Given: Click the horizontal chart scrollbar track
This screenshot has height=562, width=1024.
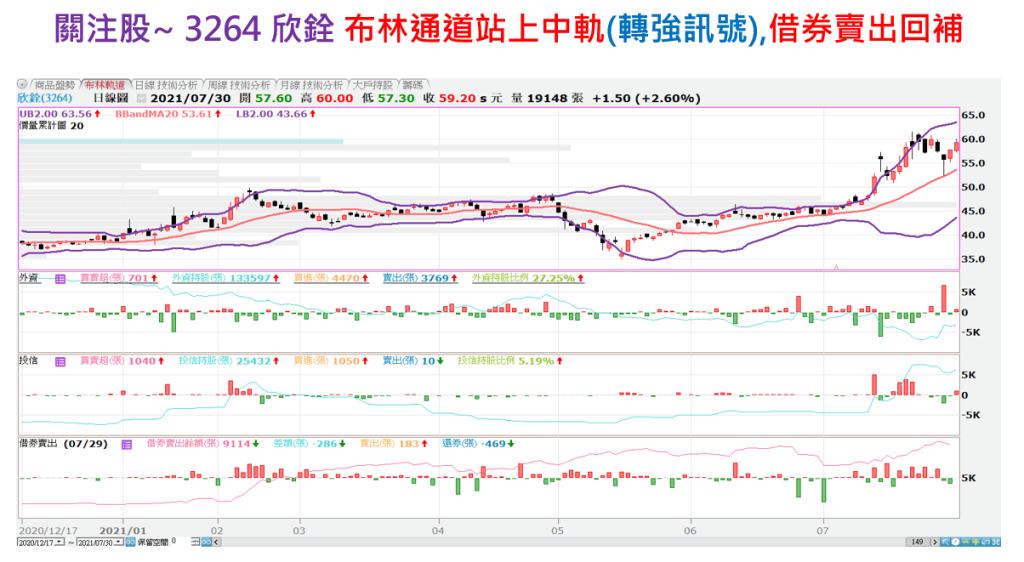Looking at the screenshot, I should [500, 541].
